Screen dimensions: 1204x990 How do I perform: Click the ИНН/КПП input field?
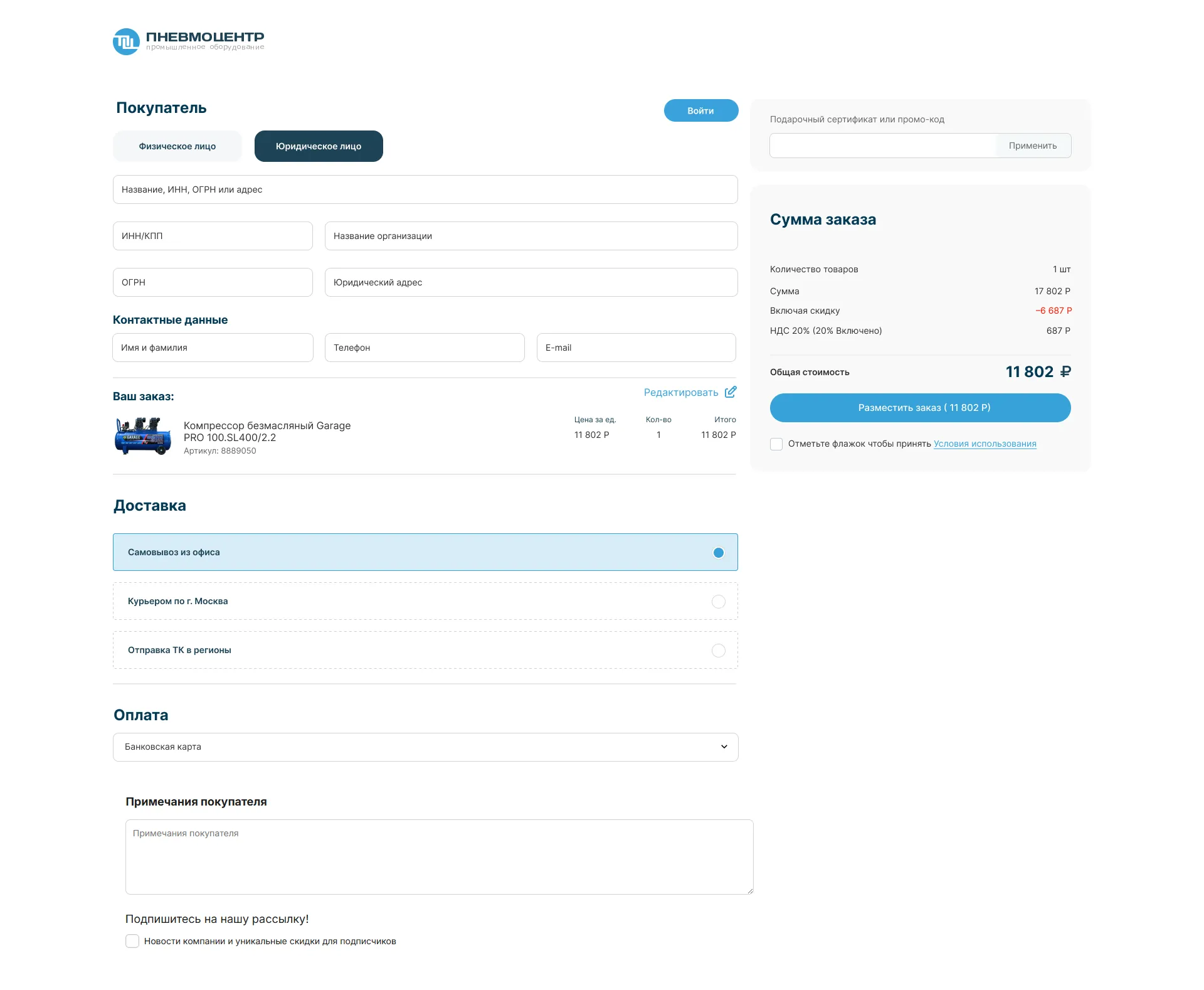pyautogui.click(x=213, y=236)
